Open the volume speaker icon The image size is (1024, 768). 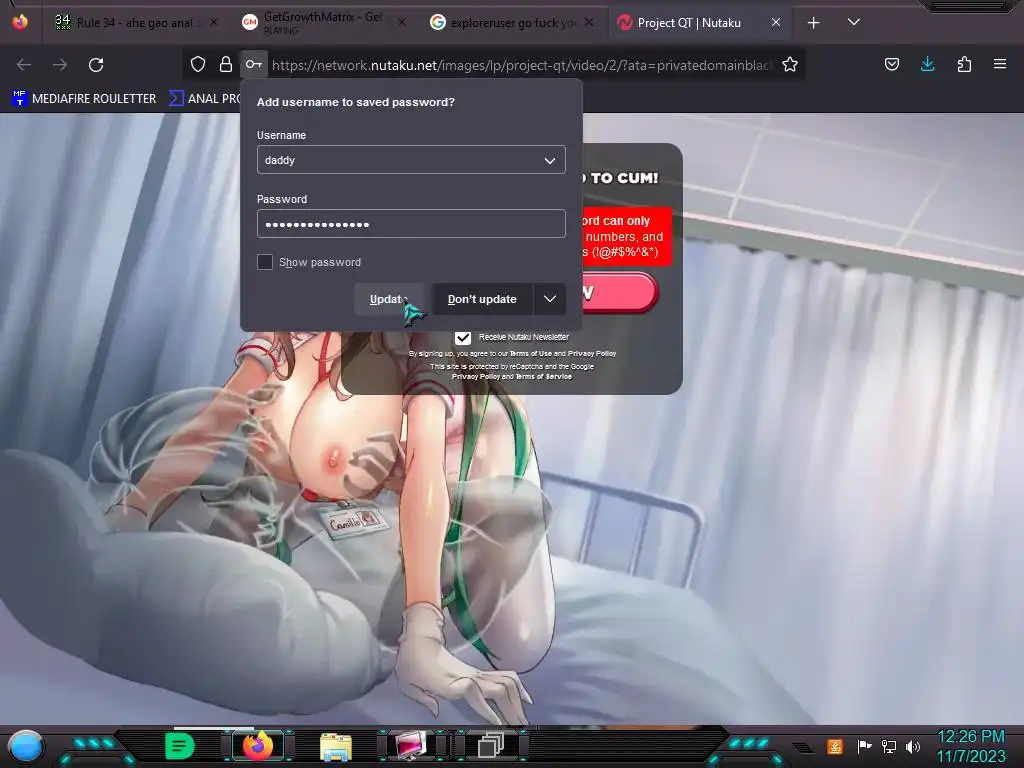[x=912, y=746]
